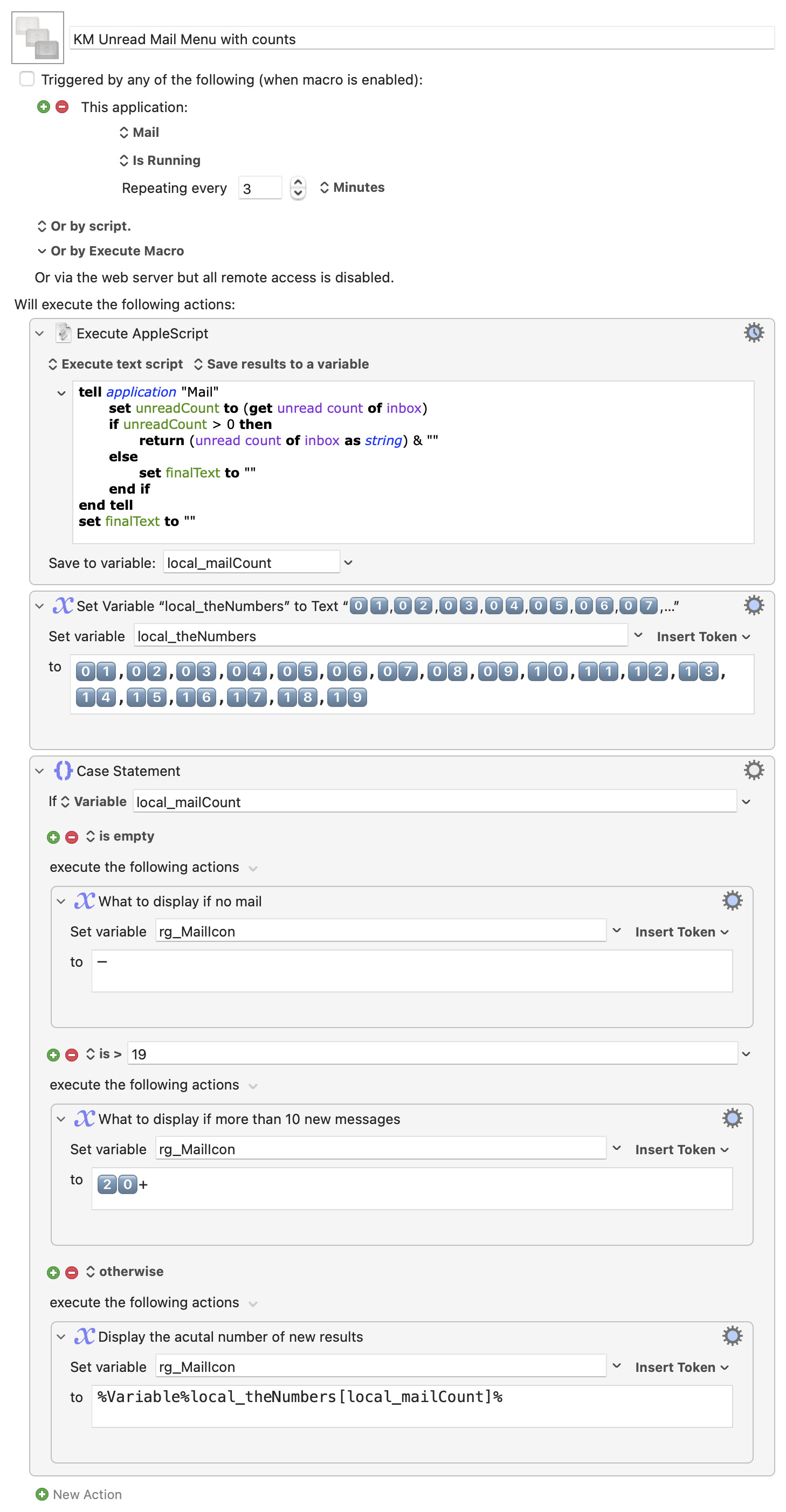786x1512 pixels.
Task: Change the 'is >' comparison popup
Action: click(x=104, y=1053)
